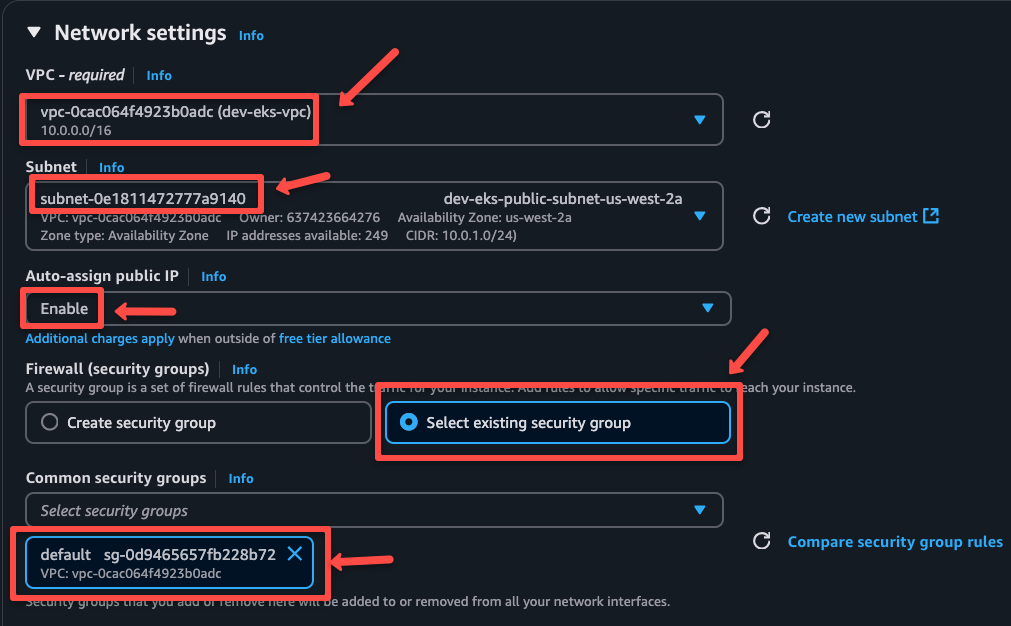Refresh the common security groups list
The width and height of the screenshot is (1011, 626).
coord(761,541)
